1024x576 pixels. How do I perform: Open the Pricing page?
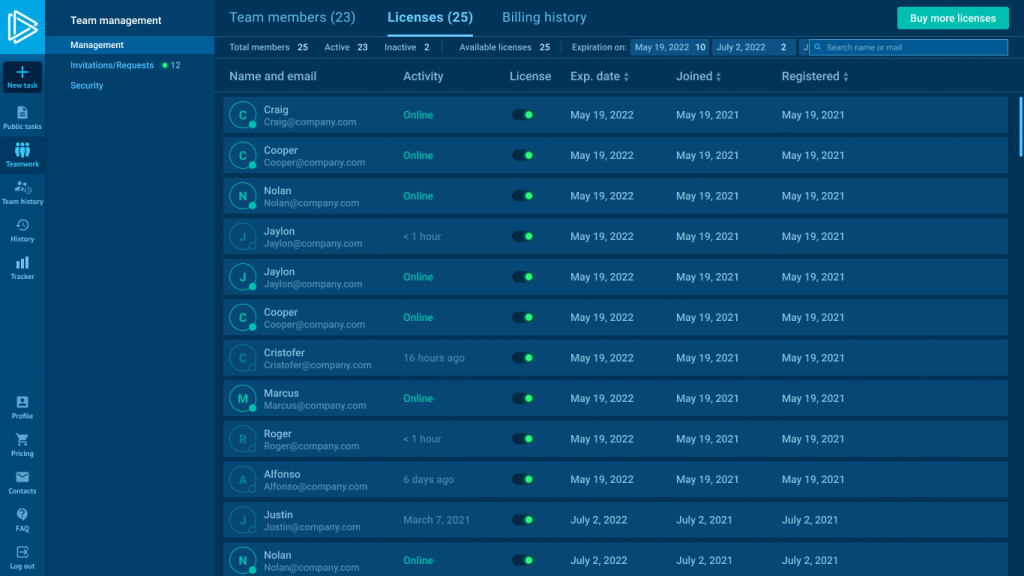22,445
